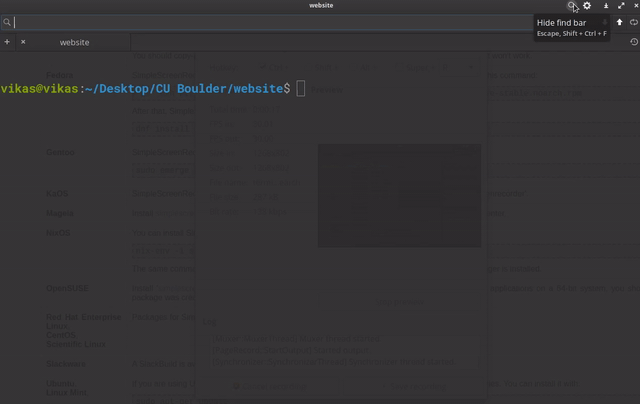The height and width of the screenshot is (404, 640).
Task: Open the history clock icon beside the tabs
Action: (x=633, y=42)
